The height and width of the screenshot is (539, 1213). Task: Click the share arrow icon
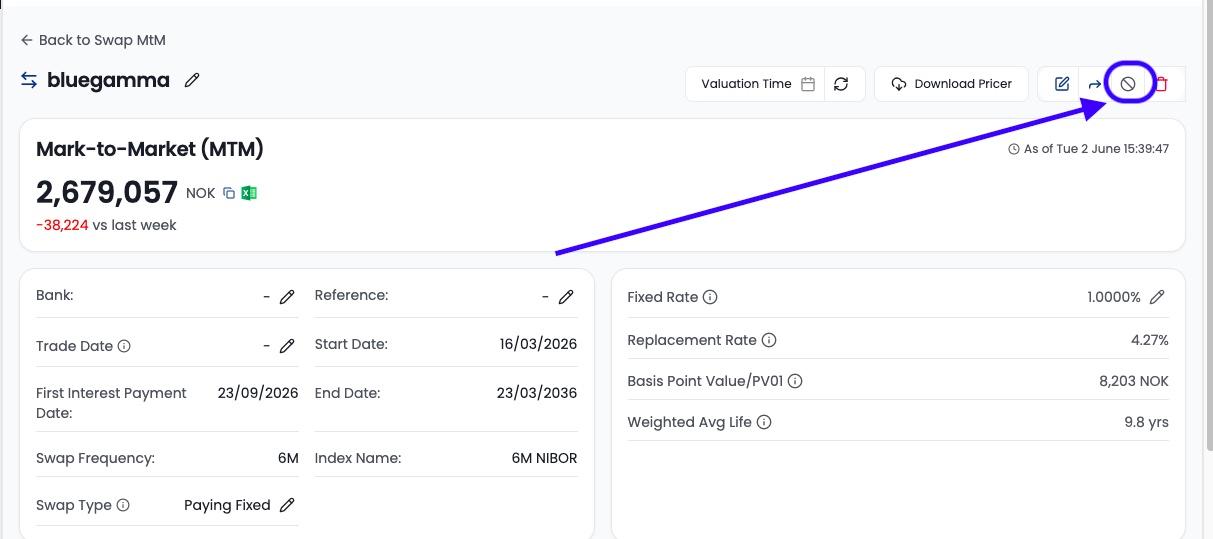1094,85
